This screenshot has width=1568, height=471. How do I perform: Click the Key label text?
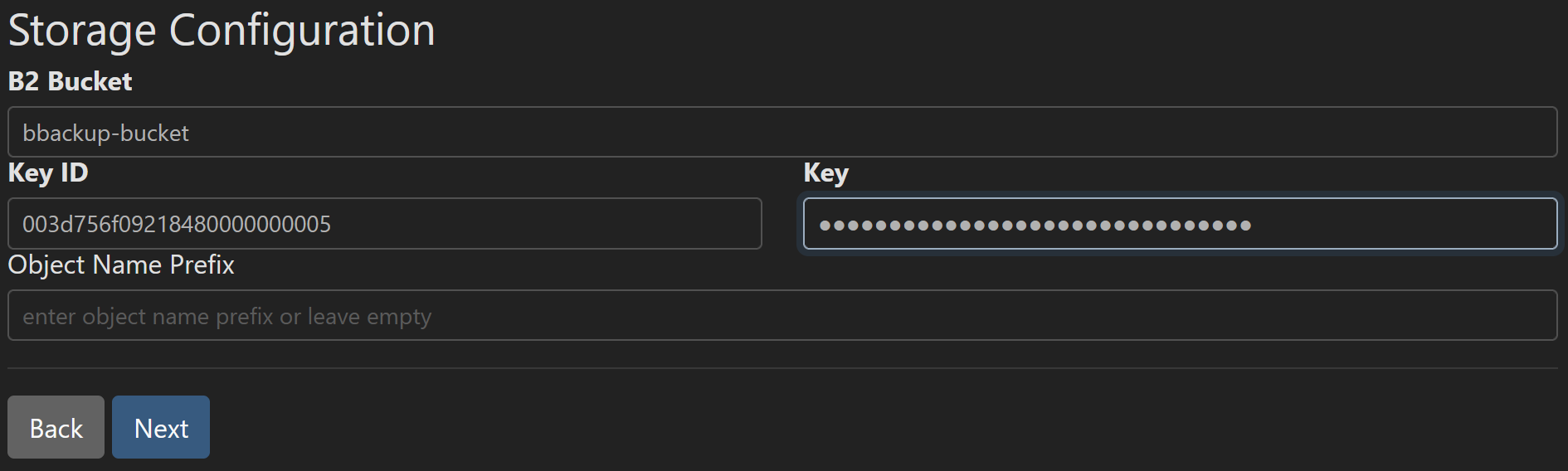[x=825, y=172]
